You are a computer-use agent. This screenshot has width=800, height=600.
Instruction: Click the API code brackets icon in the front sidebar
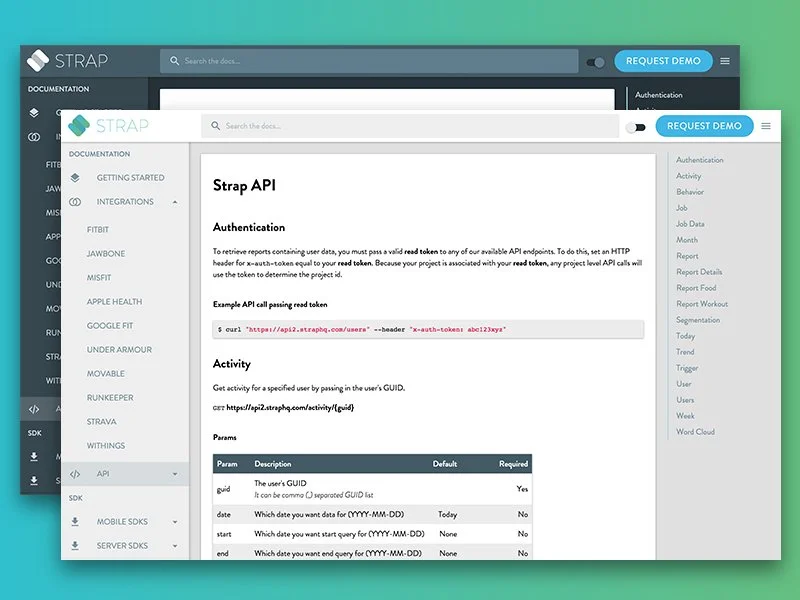75,474
